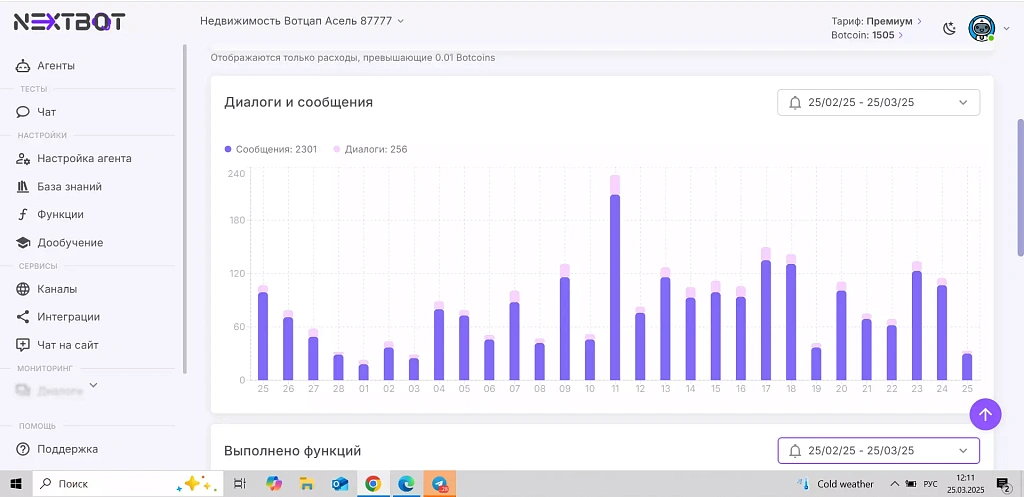This screenshot has height=497, width=1024.
Task: Open the Тариф: Премиум link
Action: pyautogui.click(x=876, y=21)
